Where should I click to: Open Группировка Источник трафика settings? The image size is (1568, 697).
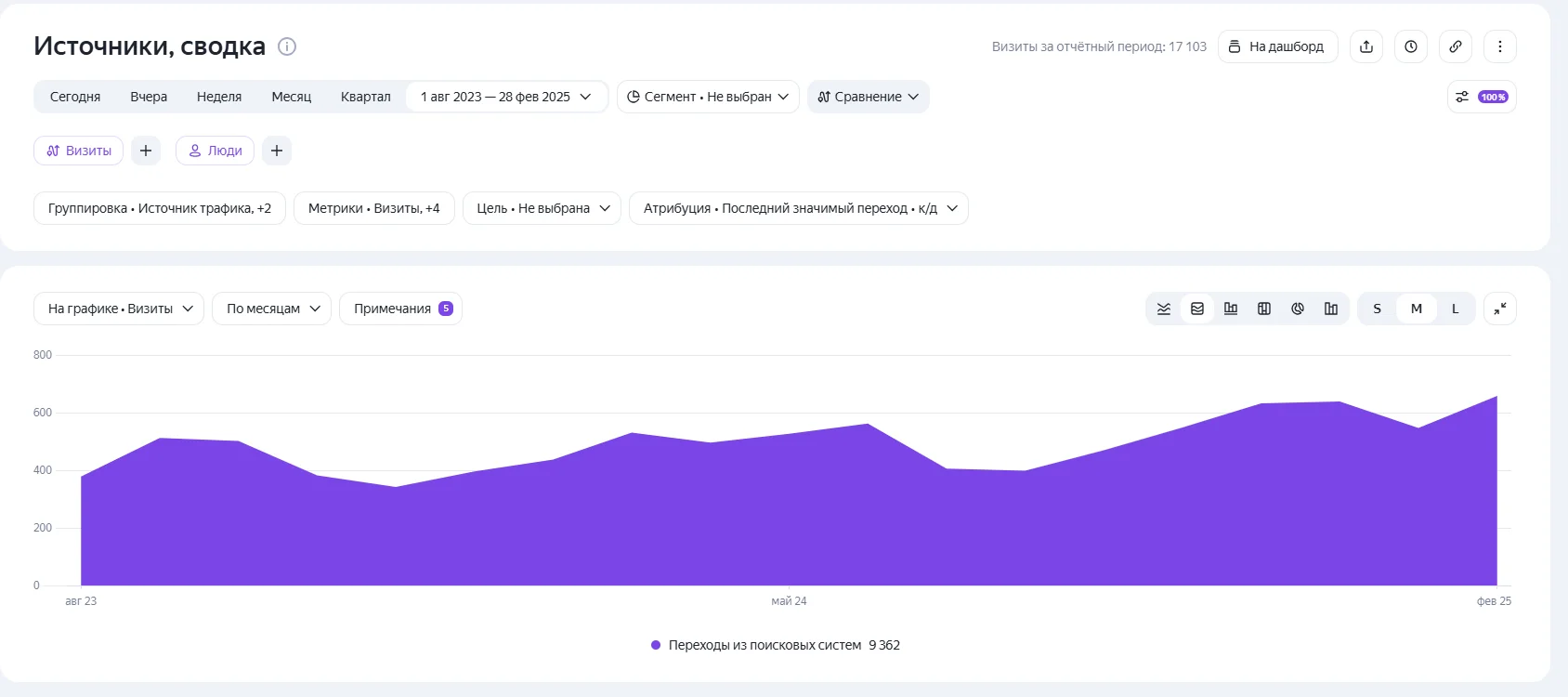160,208
